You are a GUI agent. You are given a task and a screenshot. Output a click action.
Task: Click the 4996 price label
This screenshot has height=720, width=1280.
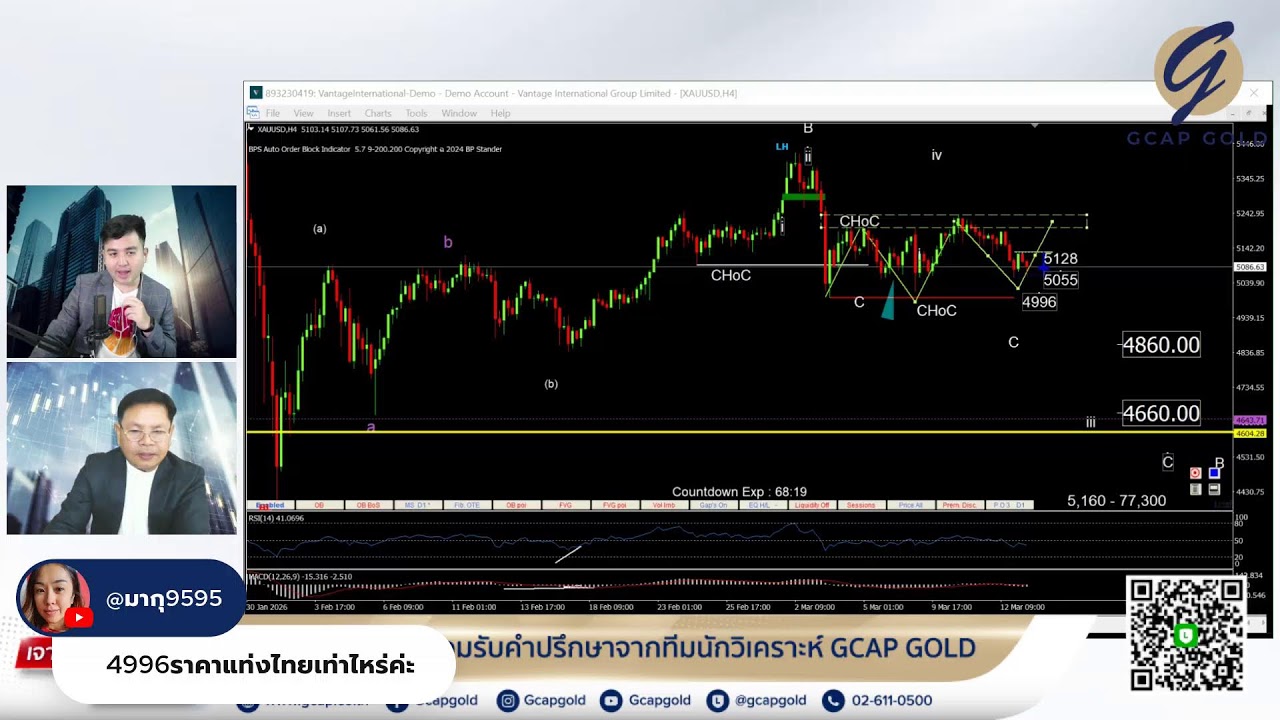(1039, 302)
